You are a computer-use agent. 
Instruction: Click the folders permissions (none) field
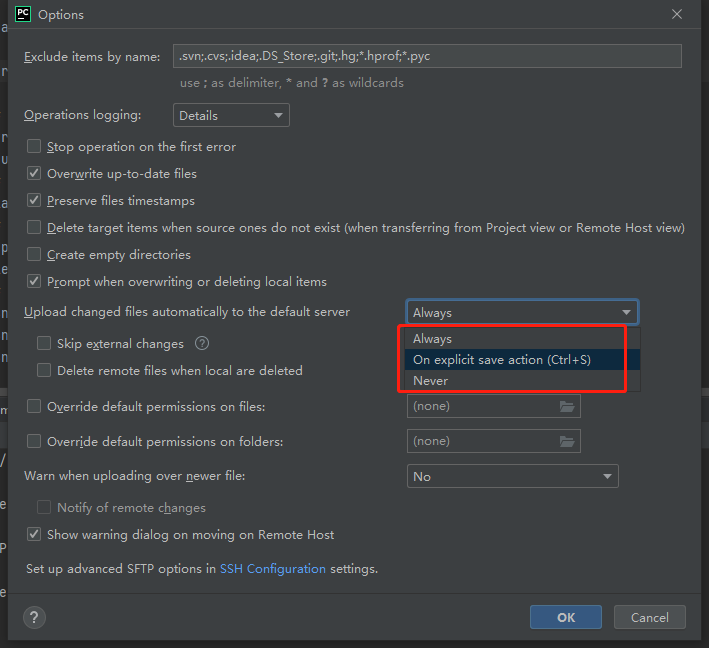(494, 441)
